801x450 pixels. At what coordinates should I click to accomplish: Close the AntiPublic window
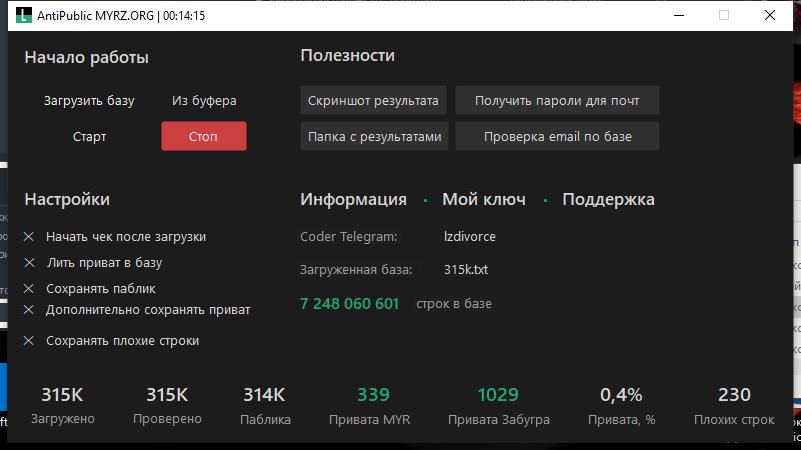(770, 16)
